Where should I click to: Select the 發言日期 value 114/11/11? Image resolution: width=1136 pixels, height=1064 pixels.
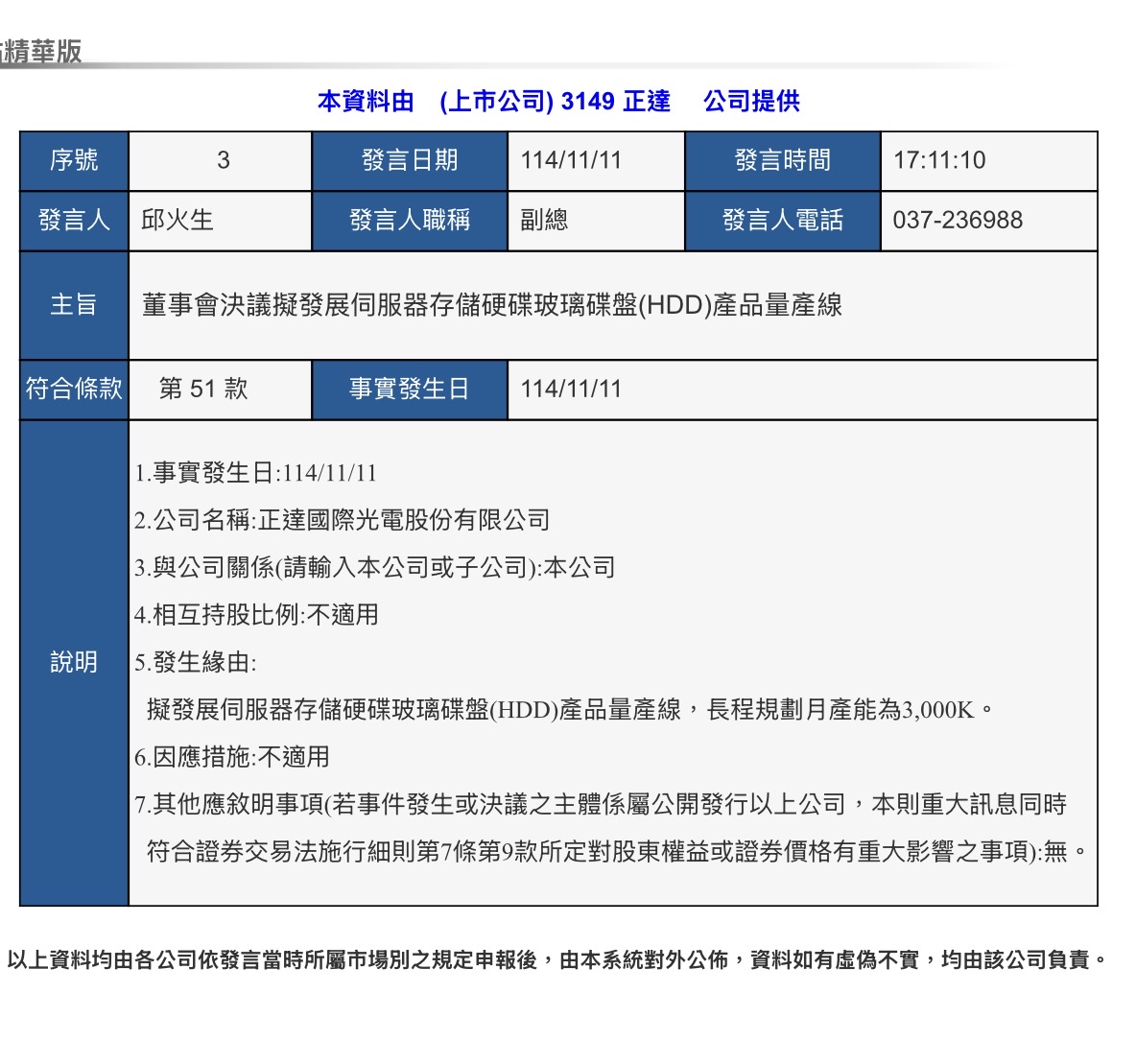coord(571,160)
